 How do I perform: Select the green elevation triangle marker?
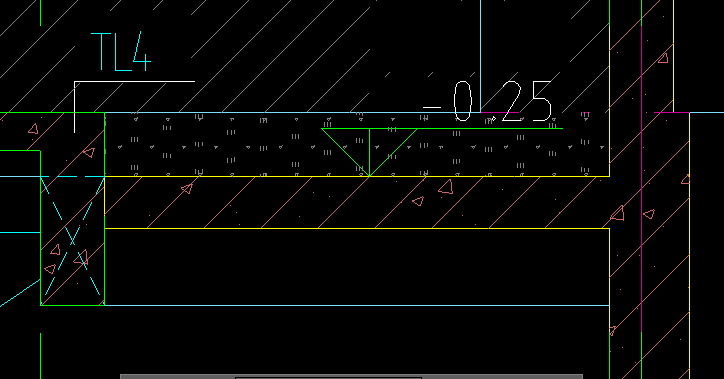pyautogui.click(x=369, y=152)
